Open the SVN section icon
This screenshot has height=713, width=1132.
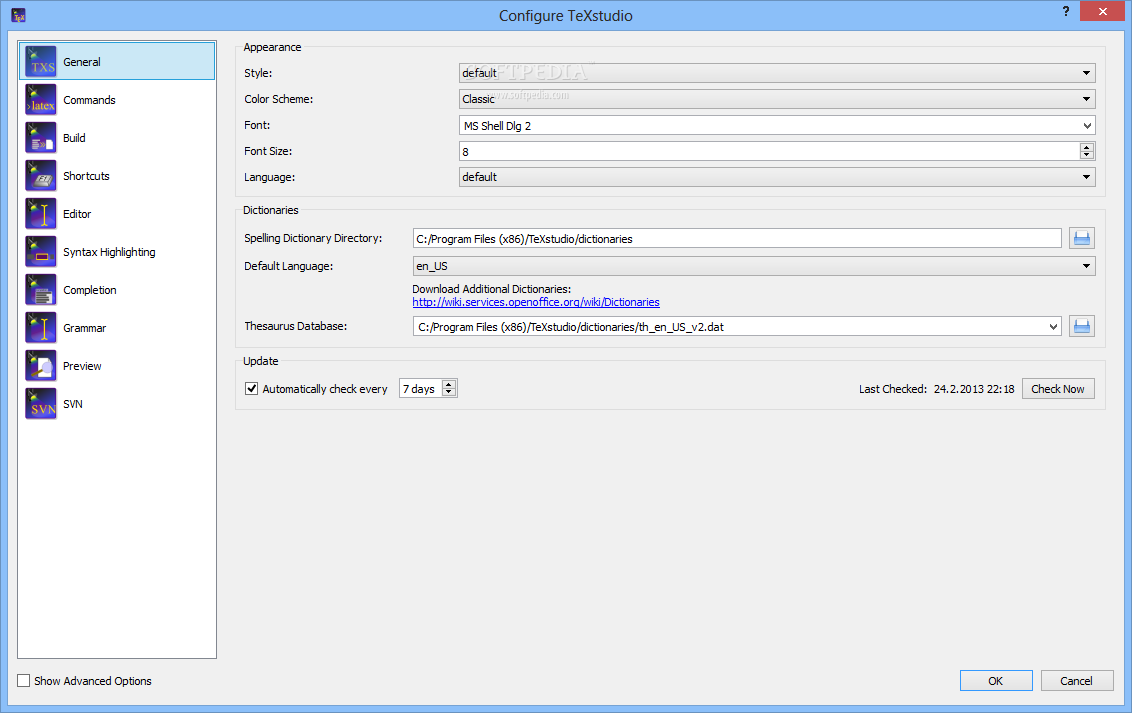[40, 404]
